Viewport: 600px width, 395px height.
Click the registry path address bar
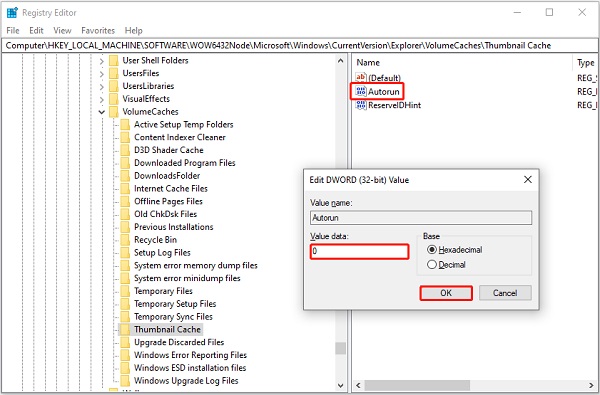(x=300, y=46)
